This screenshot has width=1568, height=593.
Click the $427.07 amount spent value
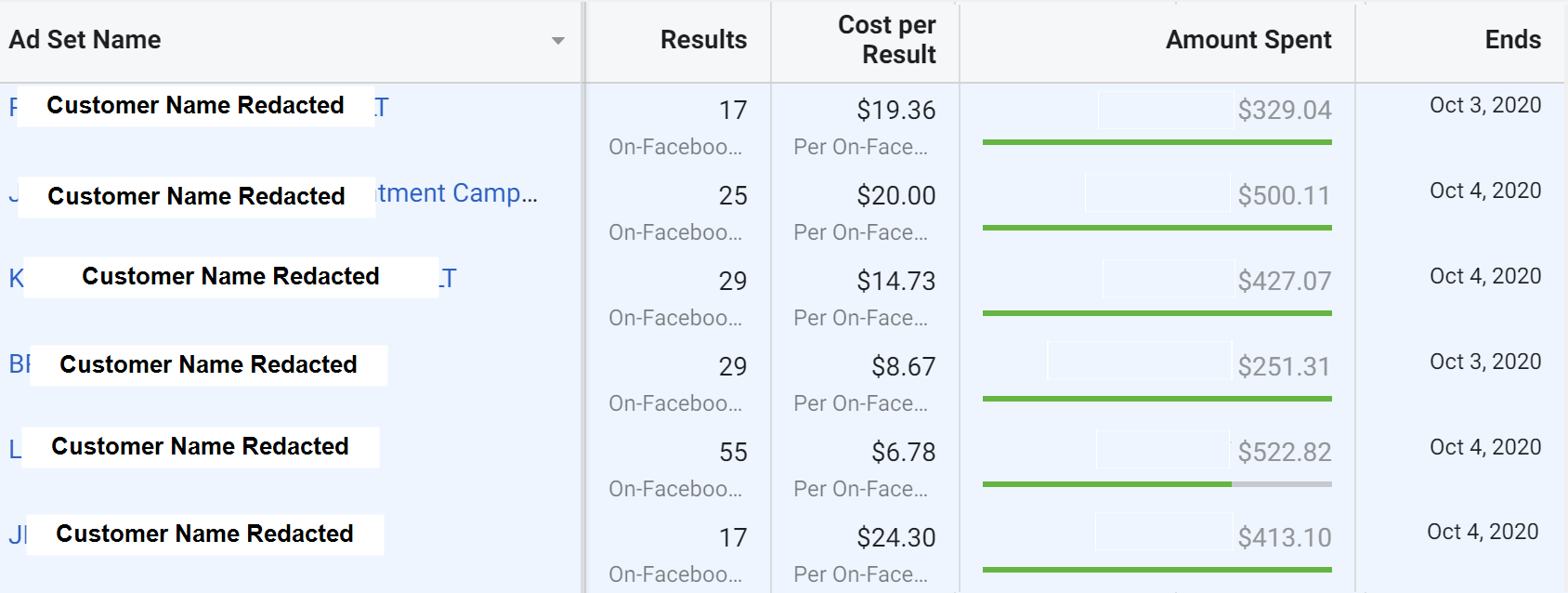pyautogui.click(x=1284, y=282)
